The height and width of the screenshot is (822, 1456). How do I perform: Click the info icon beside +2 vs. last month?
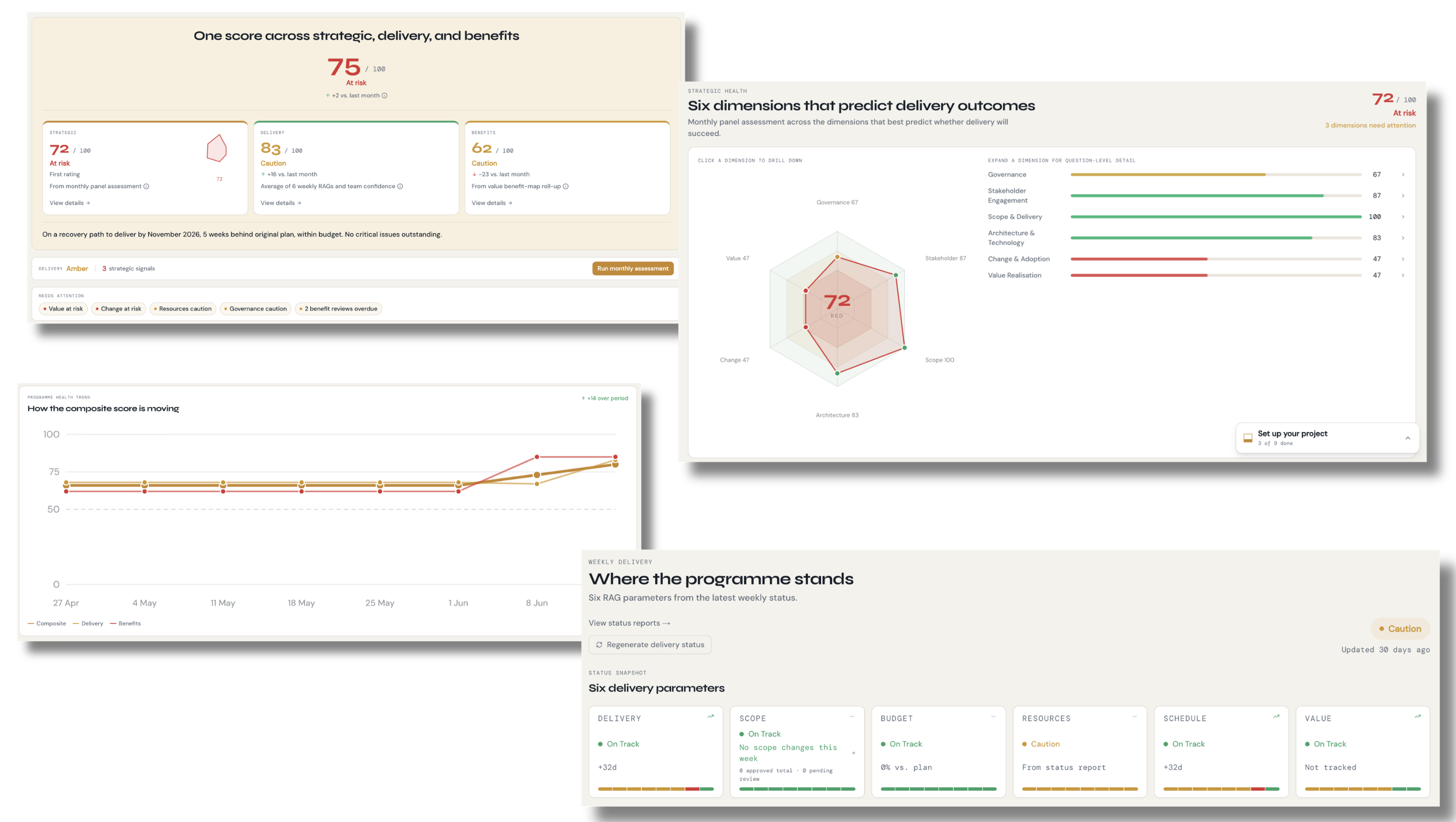(384, 95)
